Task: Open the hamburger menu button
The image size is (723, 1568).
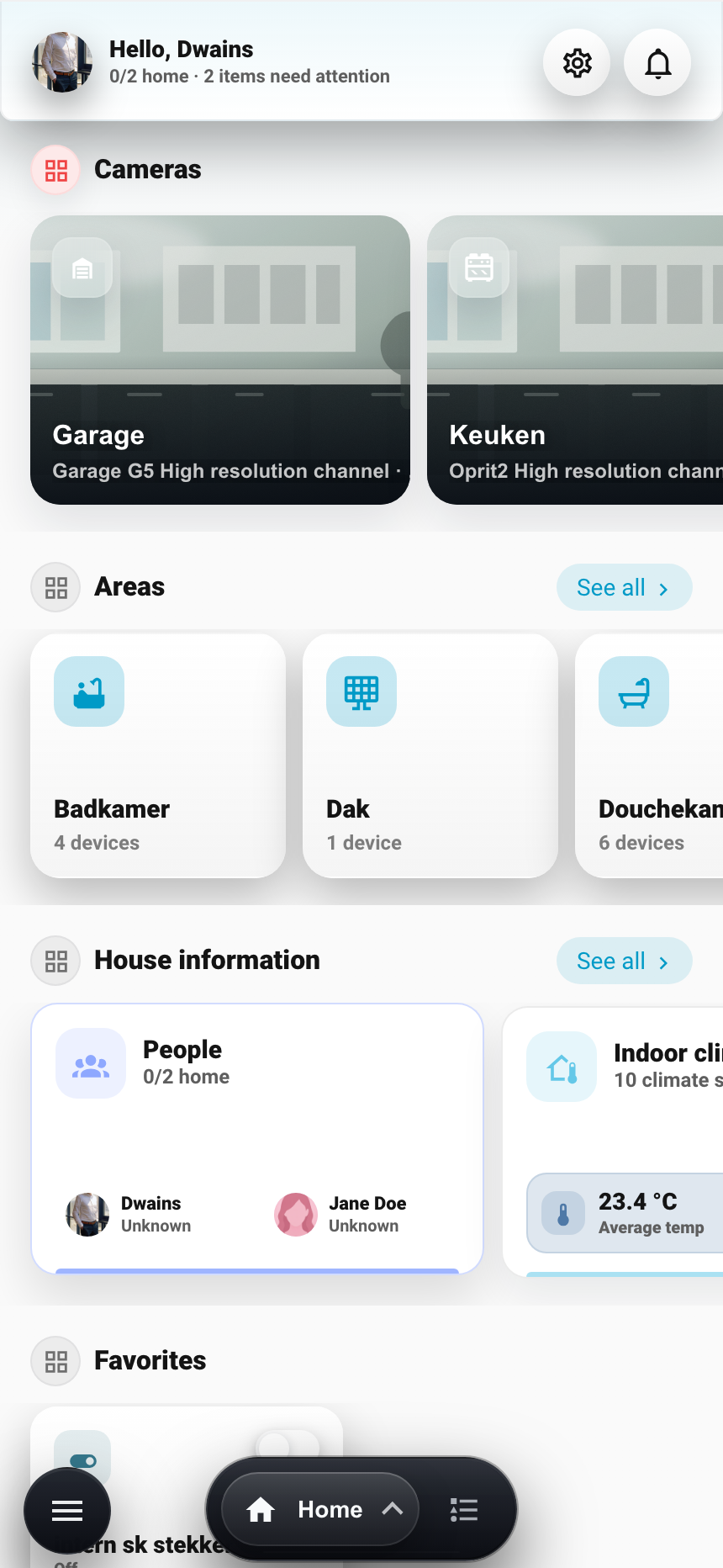Action: coord(67,1511)
